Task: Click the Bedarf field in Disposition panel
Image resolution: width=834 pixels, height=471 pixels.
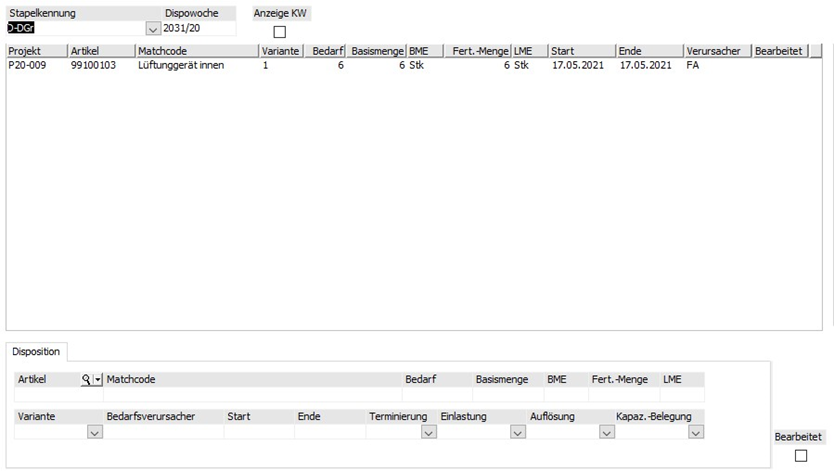Action: [x=436, y=395]
